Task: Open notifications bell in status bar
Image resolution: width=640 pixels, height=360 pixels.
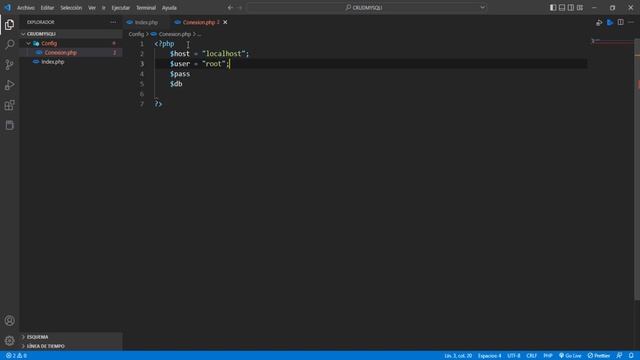Action: click(x=631, y=356)
